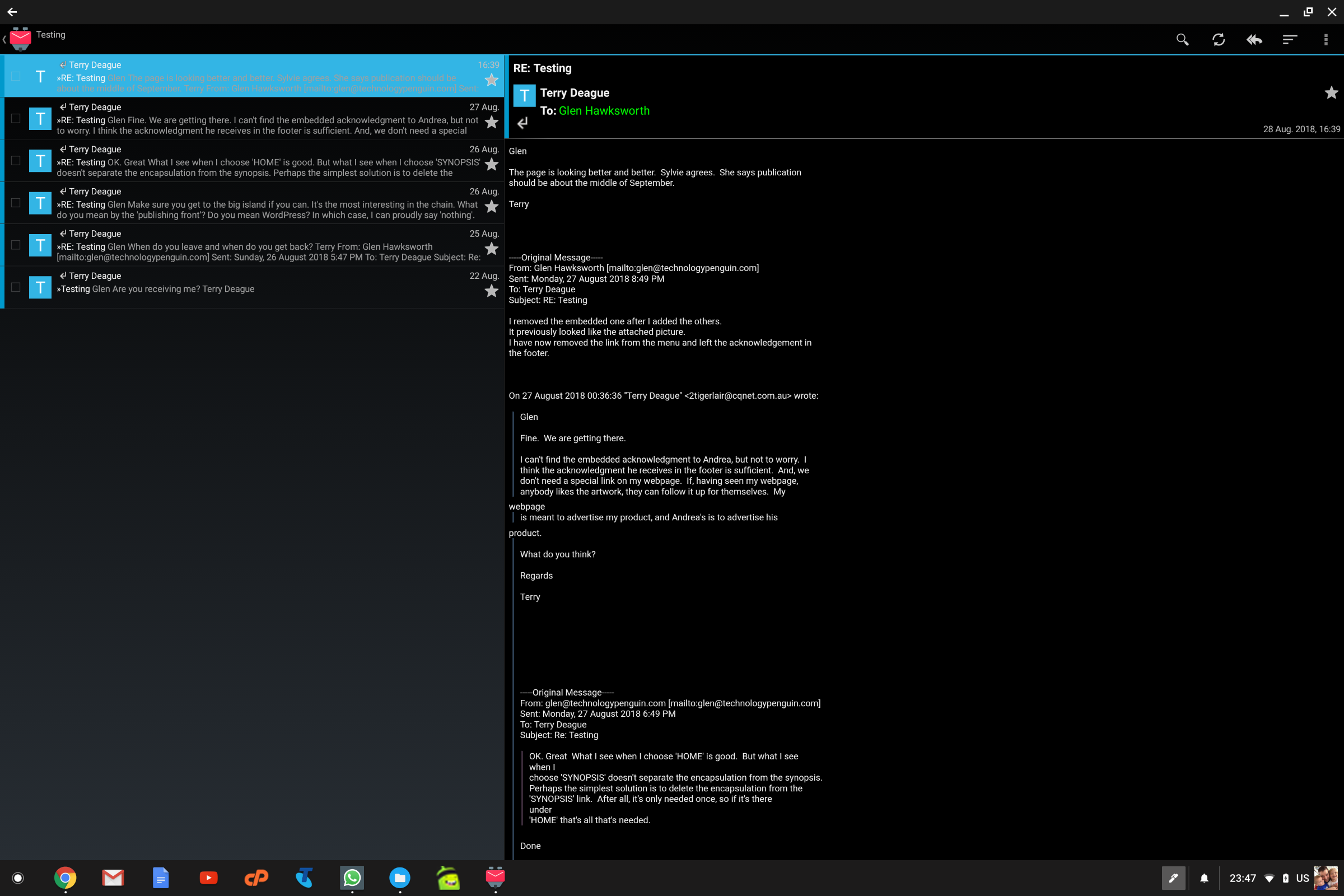Click the T avatar of the 25 Aug. message

pos(40,246)
